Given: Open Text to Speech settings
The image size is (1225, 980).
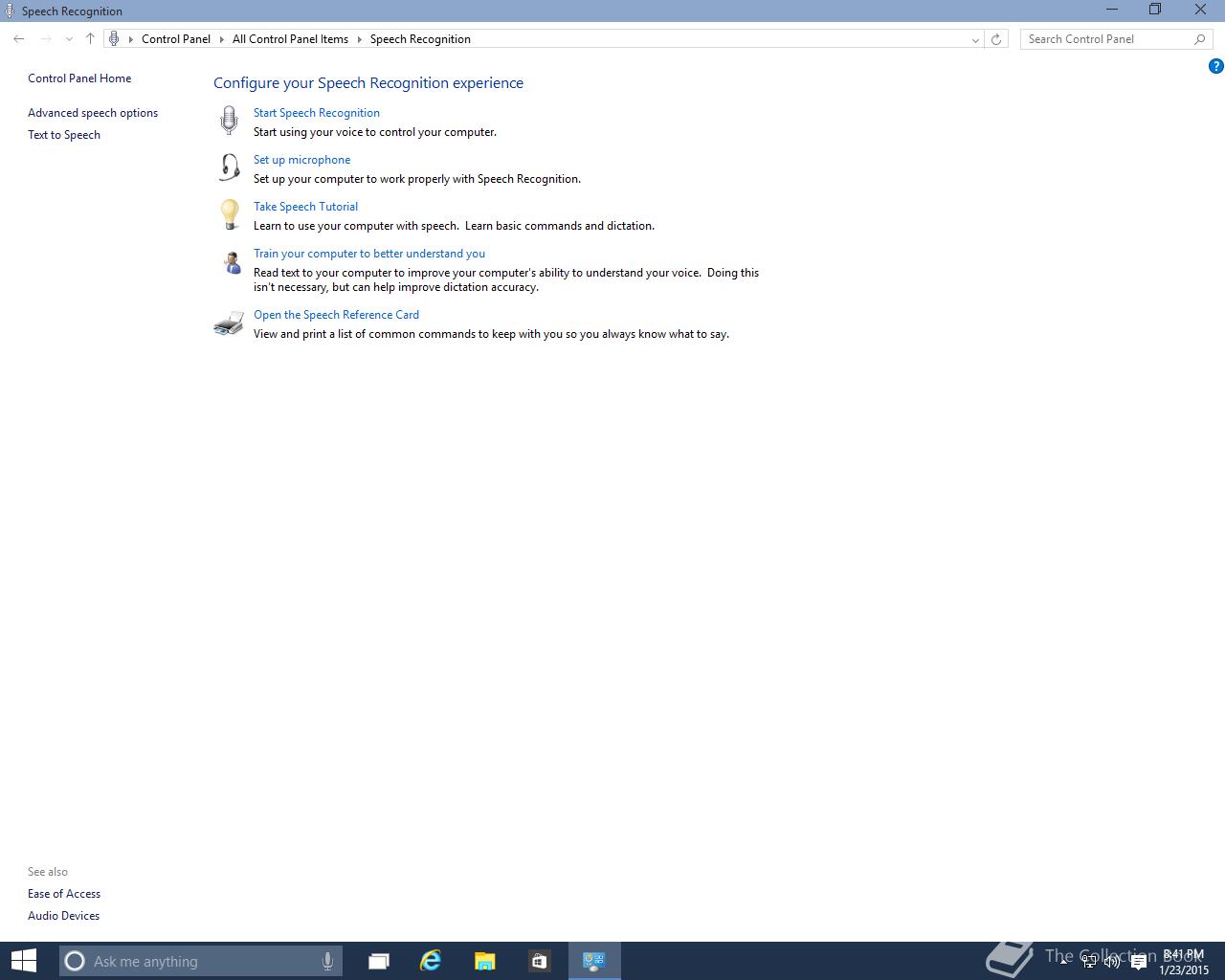Looking at the screenshot, I should [x=64, y=135].
